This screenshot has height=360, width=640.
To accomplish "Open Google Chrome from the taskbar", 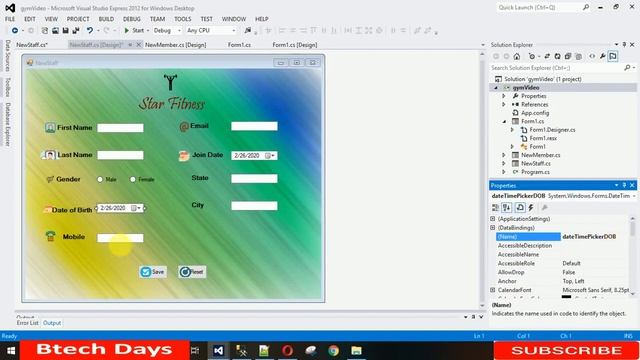I will tap(333, 351).
